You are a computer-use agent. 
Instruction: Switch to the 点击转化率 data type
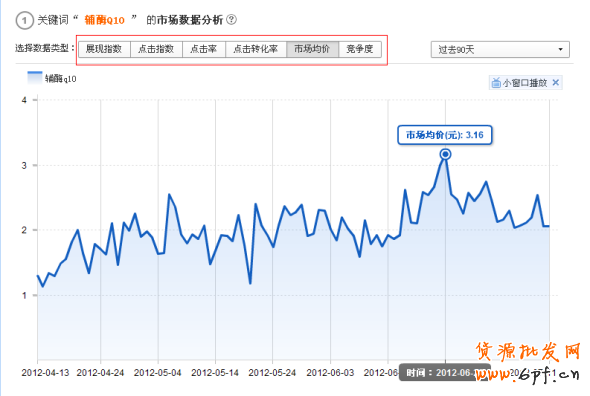[x=256, y=49]
